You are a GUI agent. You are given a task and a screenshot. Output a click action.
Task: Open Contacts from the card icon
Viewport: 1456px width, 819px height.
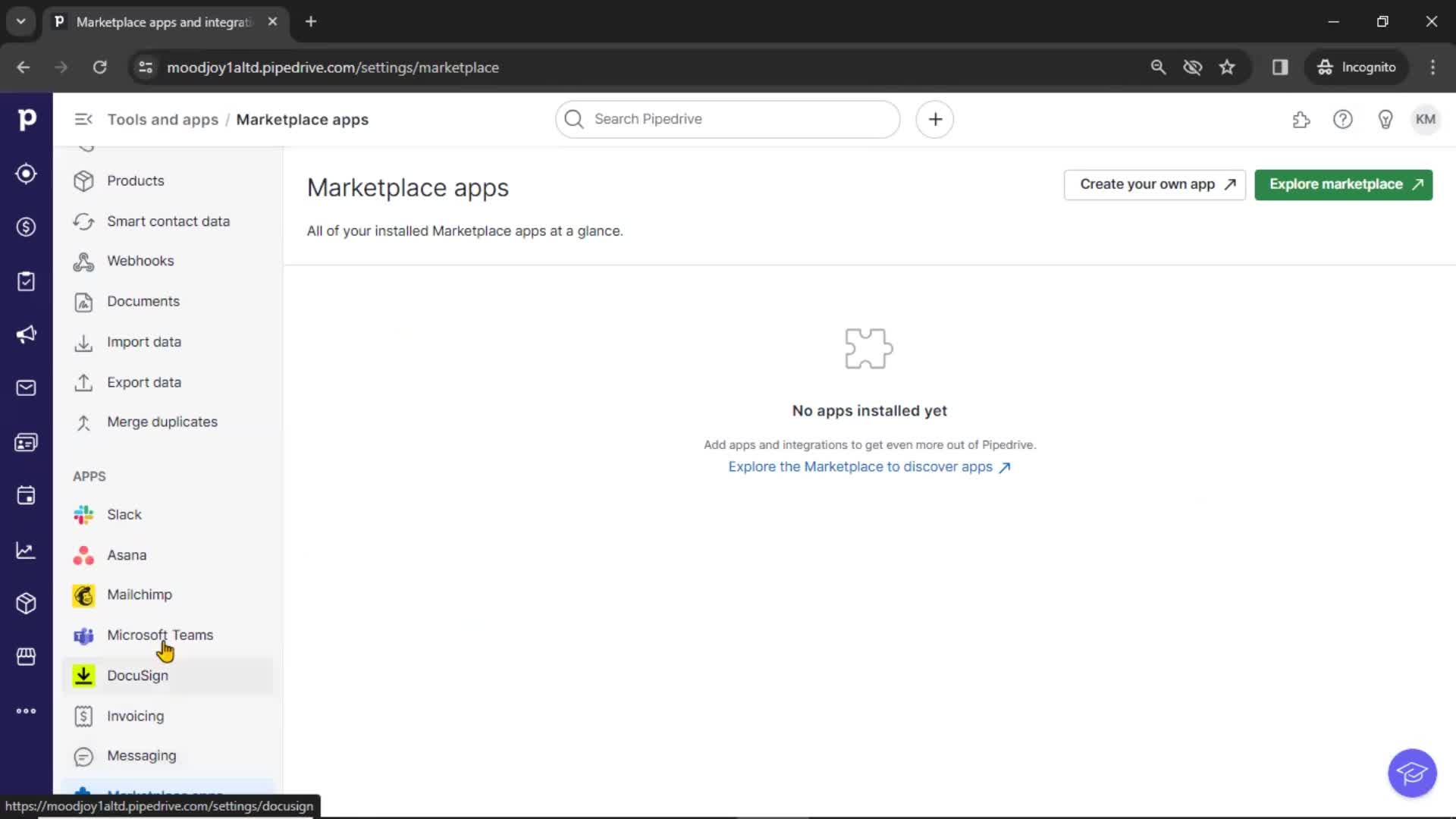(27, 442)
